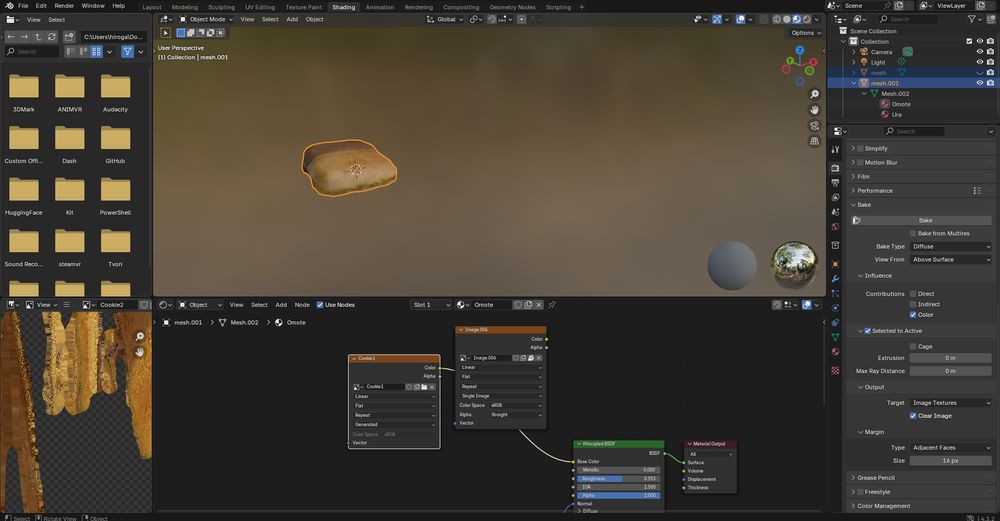Screen dimensions: 1000x521
Task: Open the Render menu
Action: pyautogui.click(x=64, y=6)
